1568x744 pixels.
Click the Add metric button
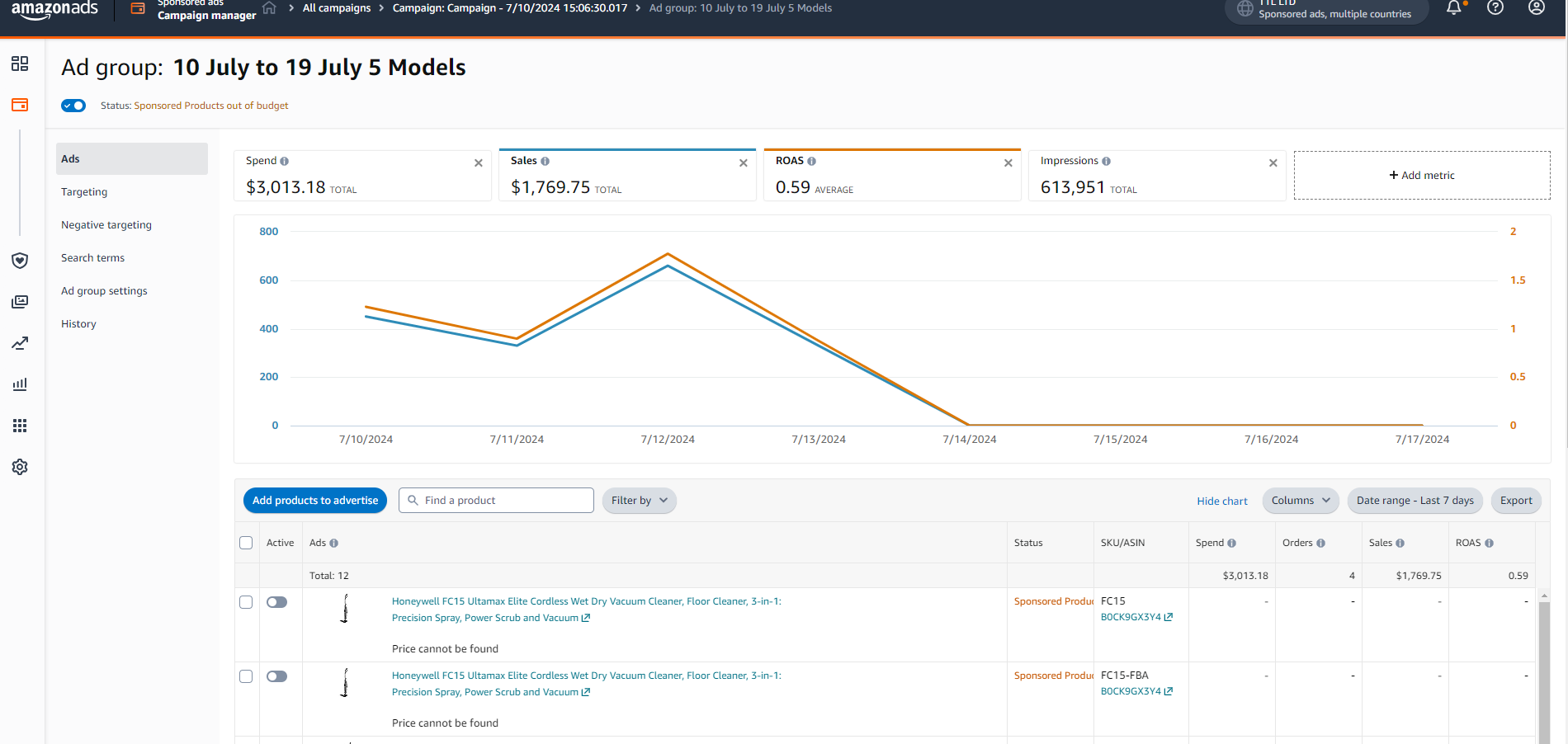1422,175
